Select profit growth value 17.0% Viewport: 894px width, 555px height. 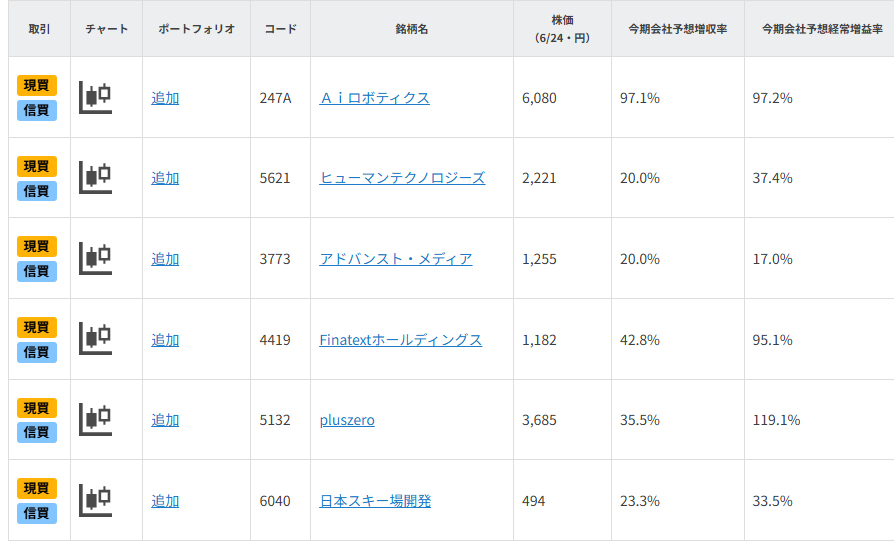(773, 259)
